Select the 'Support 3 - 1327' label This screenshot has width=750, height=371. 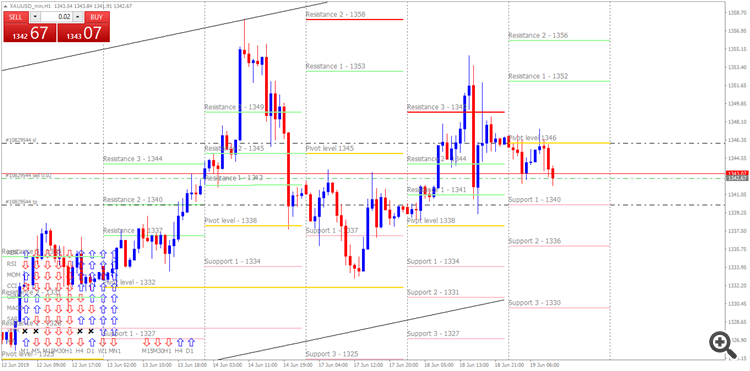coord(433,333)
